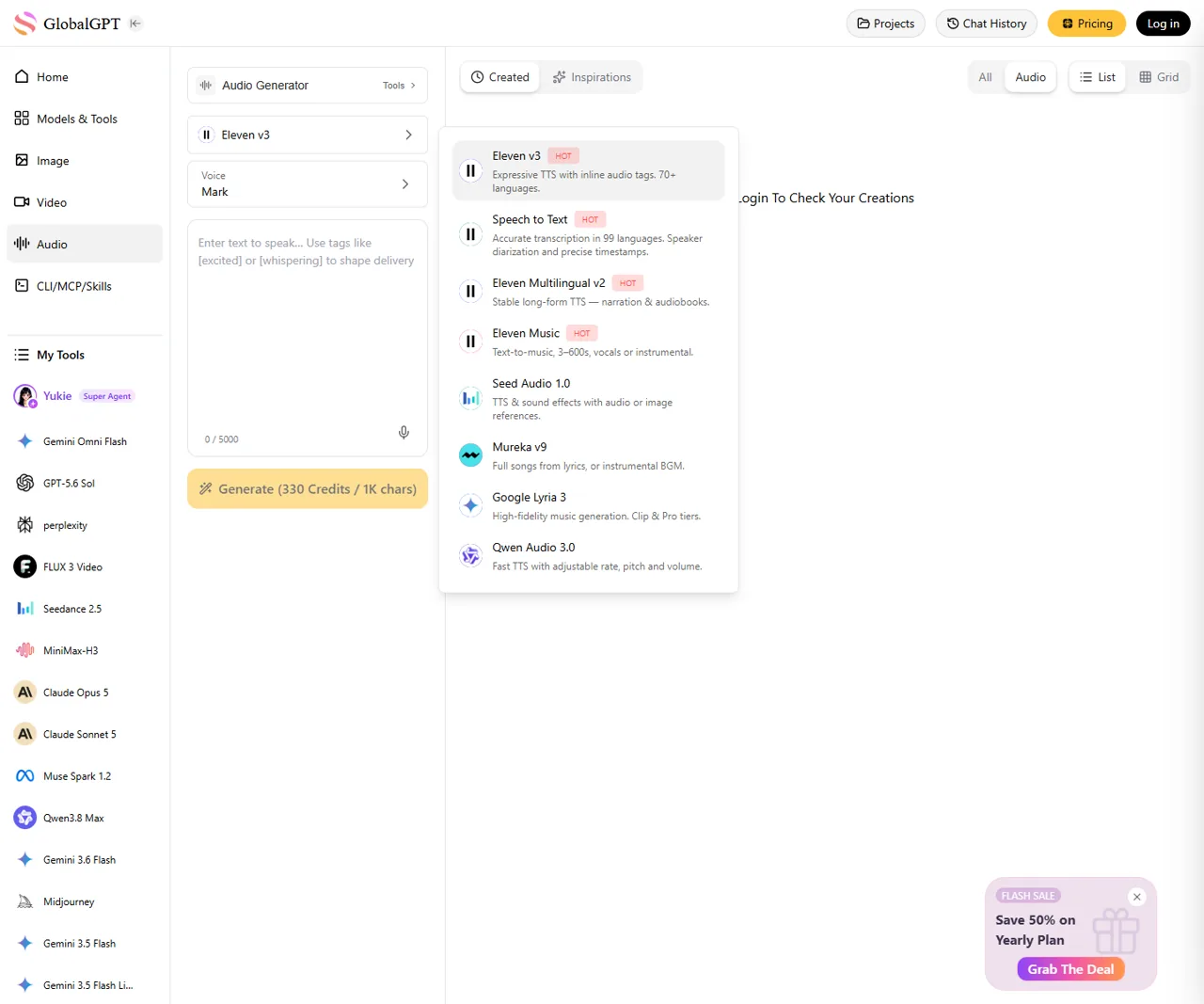The width and height of the screenshot is (1204, 1004).
Task: Click the Gemini 3.5 Flash Li... tool icon
Action: pos(25,985)
